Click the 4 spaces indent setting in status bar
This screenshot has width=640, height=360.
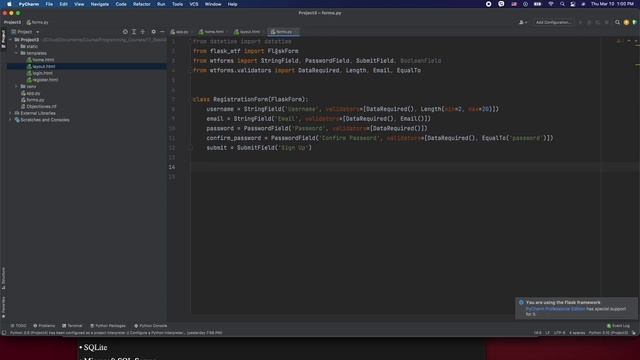tap(577, 333)
